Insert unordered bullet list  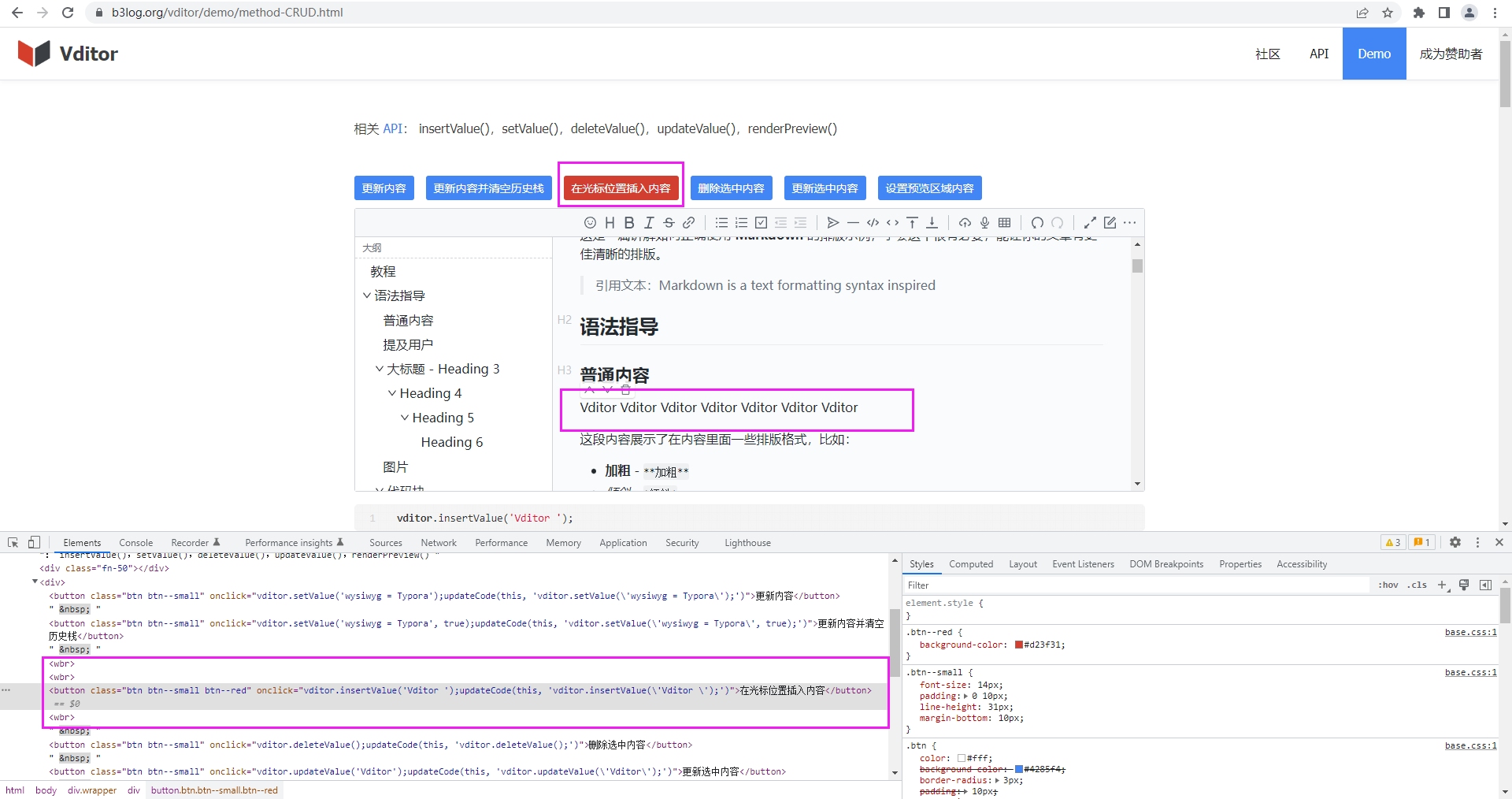tap(721, 223)
